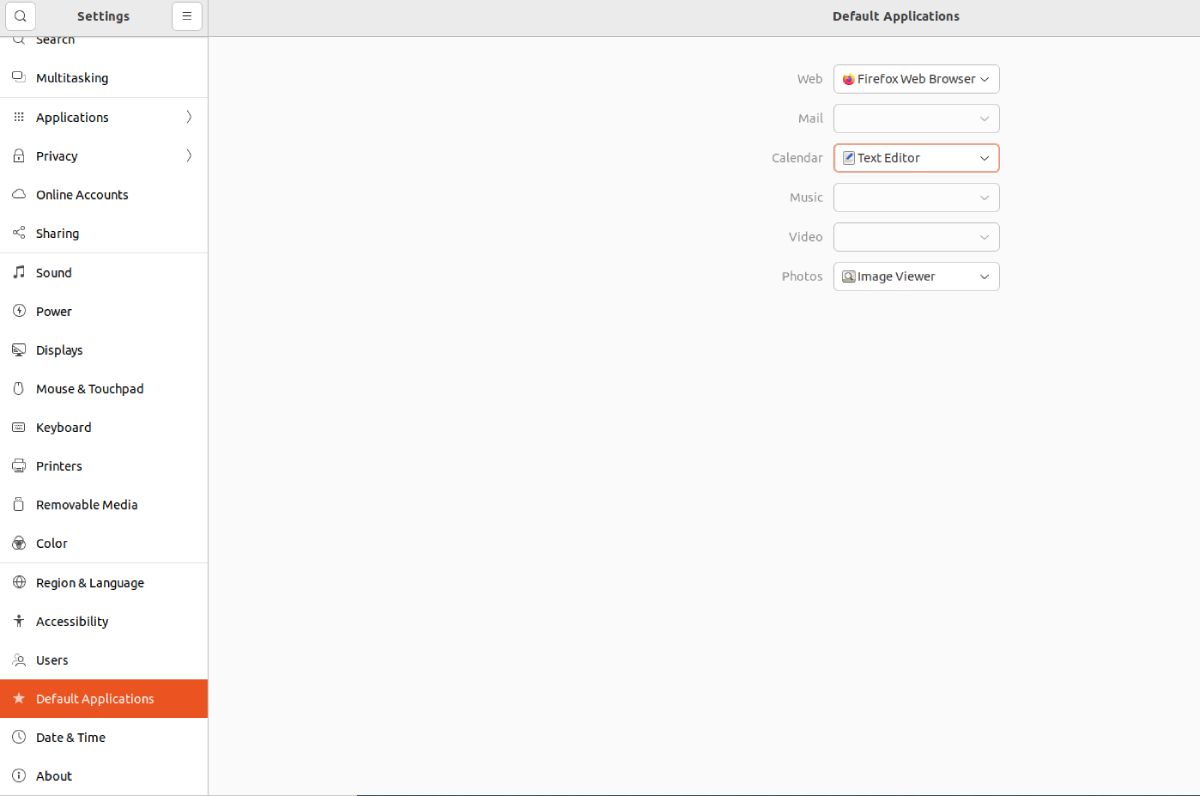Screen dimensions: 1200x796
Task: Click the Users icon in sidebar
Action: (x=18, y=660)
